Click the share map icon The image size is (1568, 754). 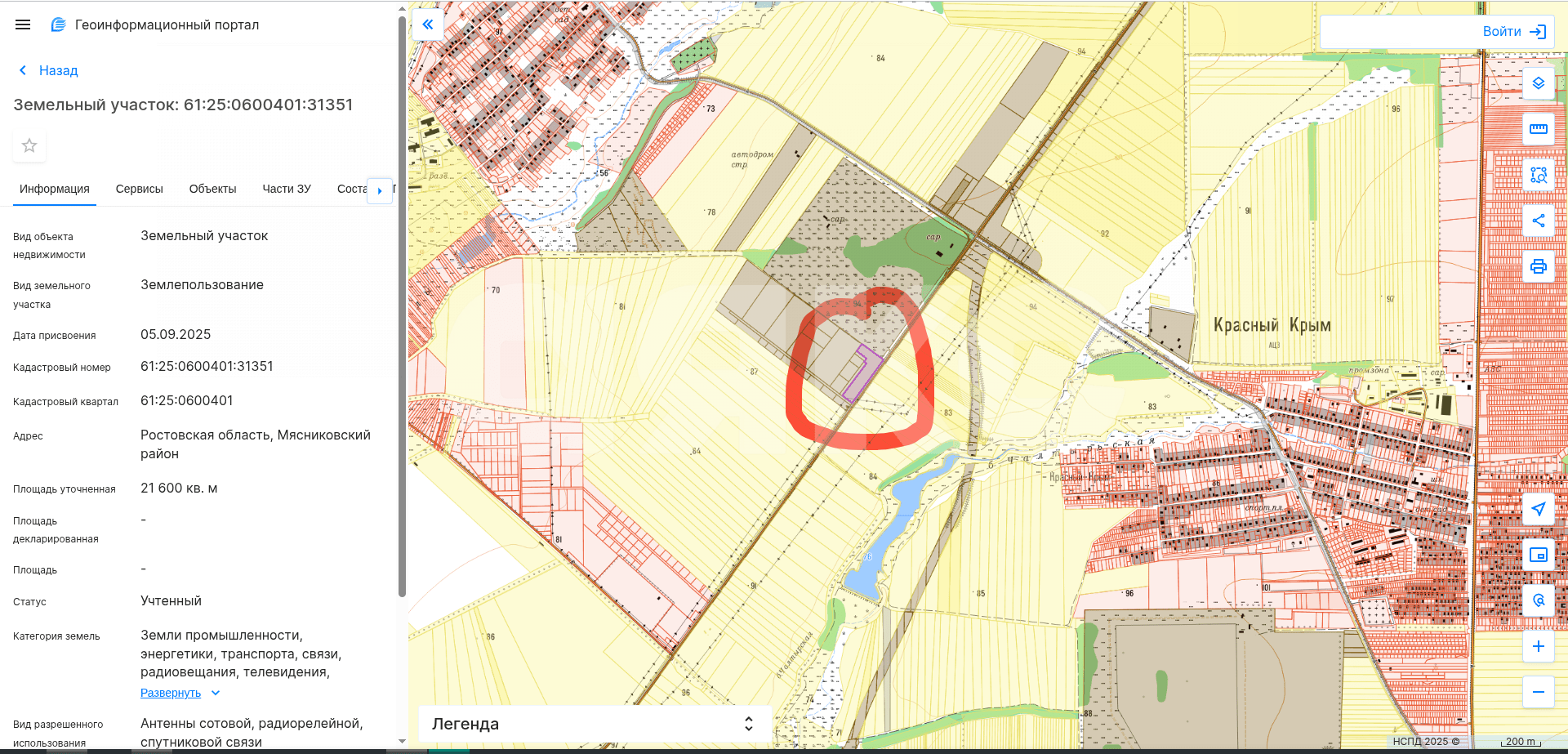point(1538,221)
